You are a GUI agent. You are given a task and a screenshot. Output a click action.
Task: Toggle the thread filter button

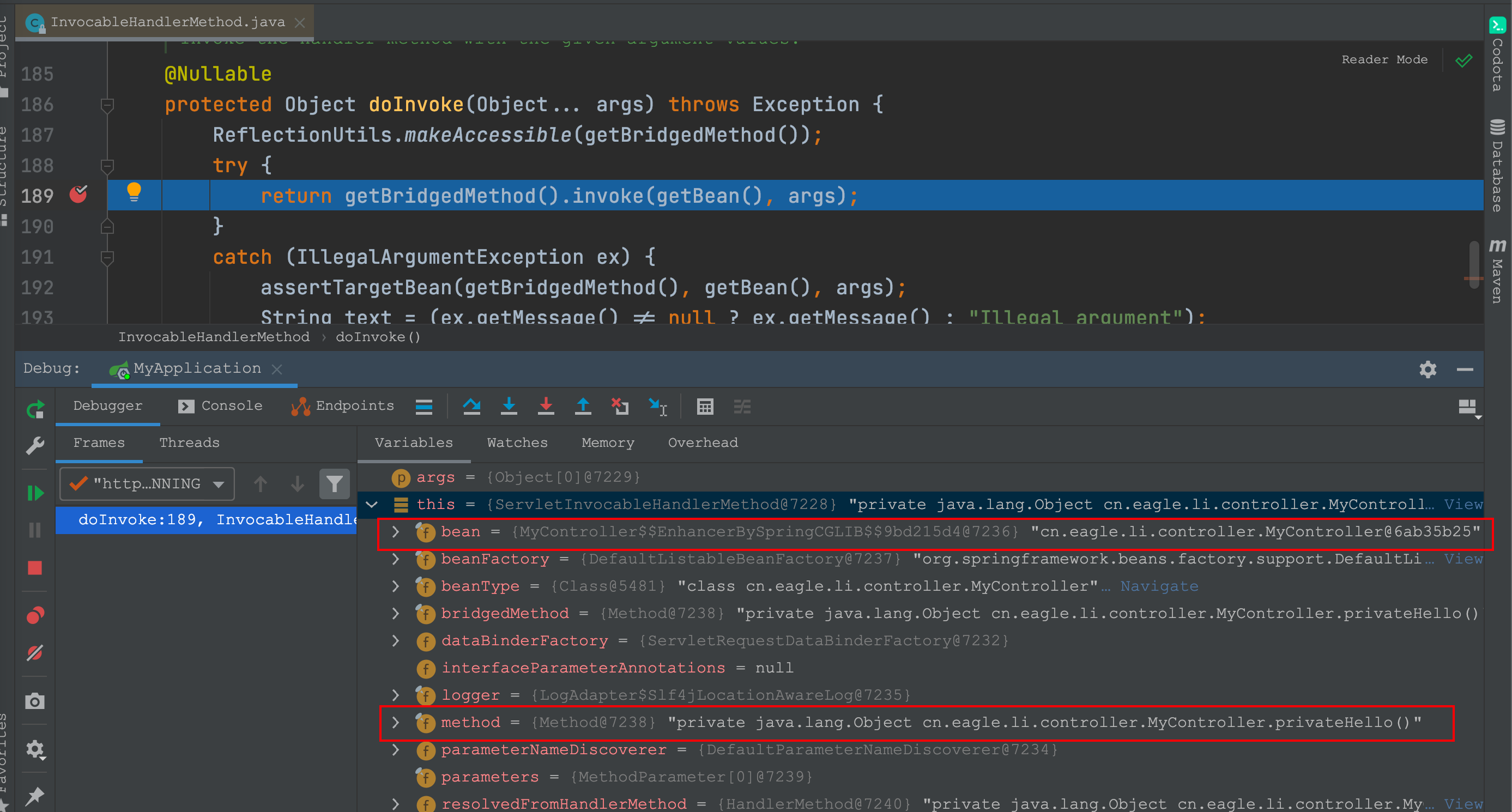click(334, 485)
